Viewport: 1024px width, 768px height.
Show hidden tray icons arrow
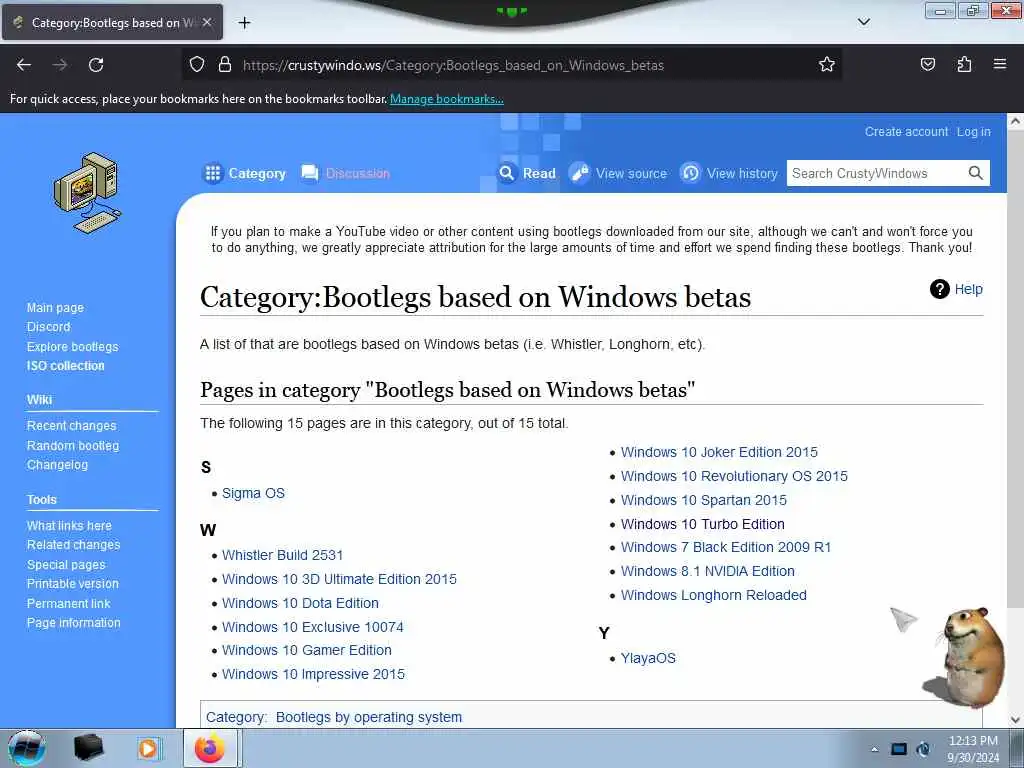point(874,749)
